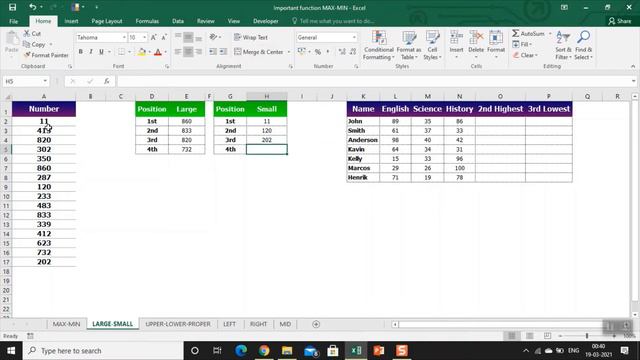
Task: Click the fill color yellow swatch button
Action: [x=142, y=52]
